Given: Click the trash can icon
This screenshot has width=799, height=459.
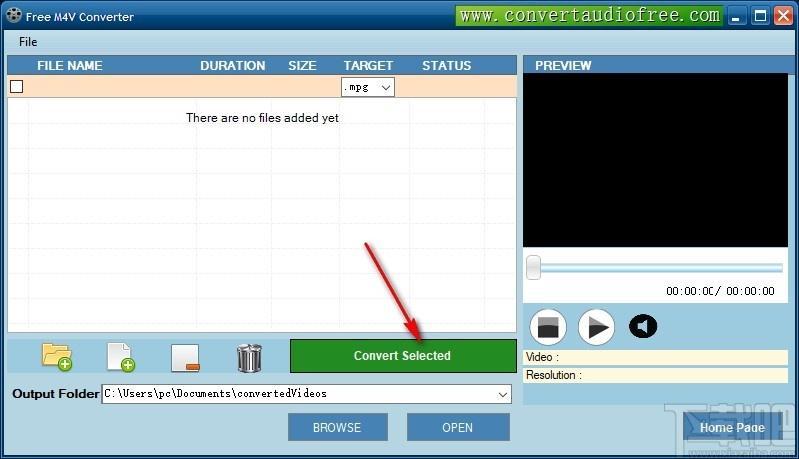Looking at the screenshot, I should 249,358.
